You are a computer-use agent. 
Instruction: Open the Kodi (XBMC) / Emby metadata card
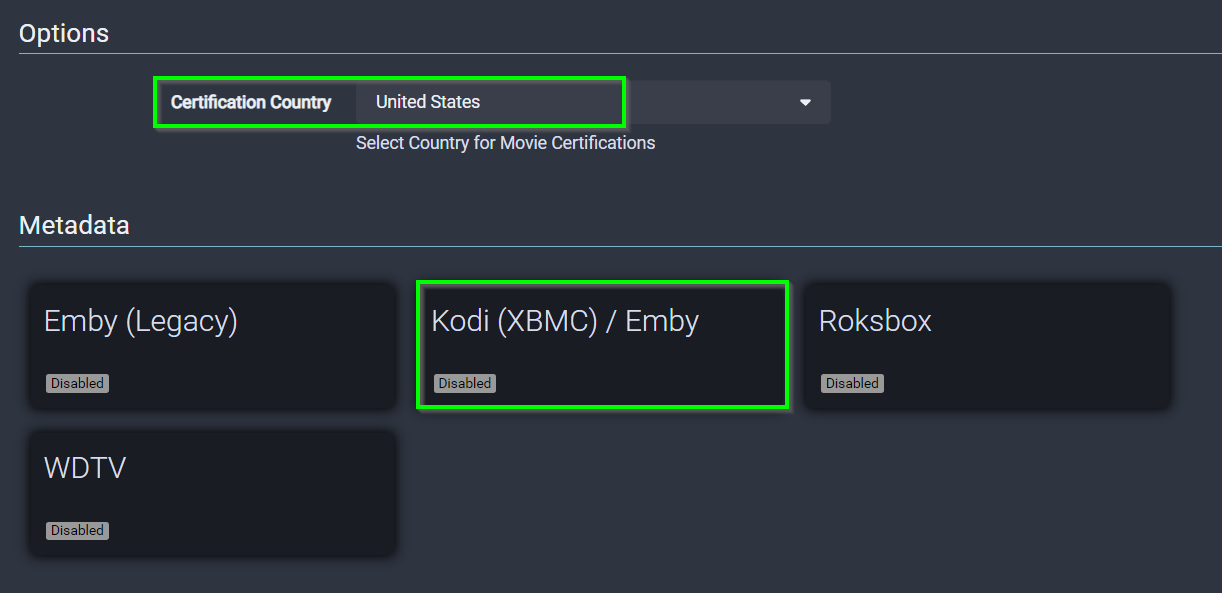(602, 346)
